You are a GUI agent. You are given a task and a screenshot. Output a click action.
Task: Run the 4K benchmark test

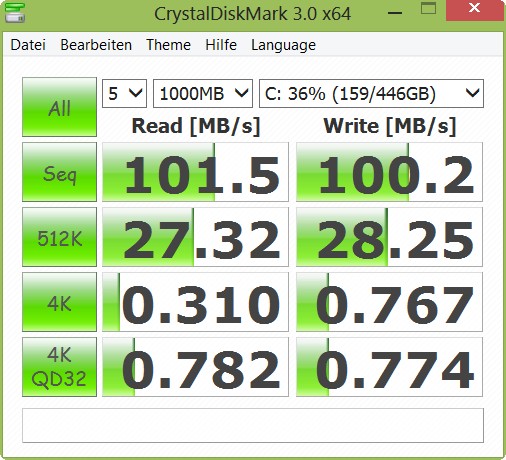click(x=59, y=302)
